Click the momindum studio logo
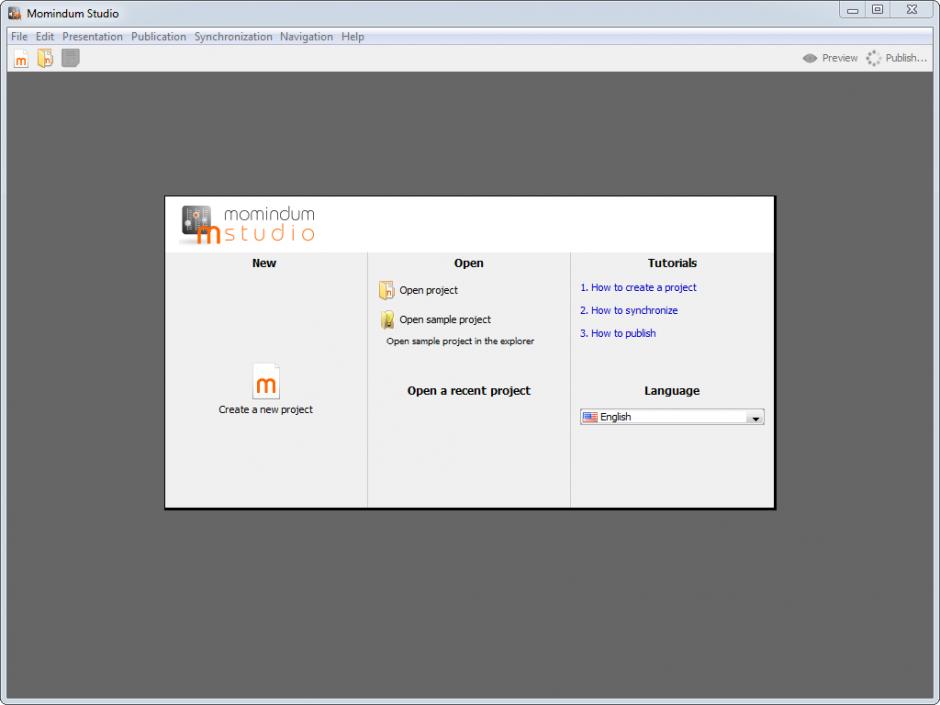Screen dimensions: 940x705 (248, 225)
